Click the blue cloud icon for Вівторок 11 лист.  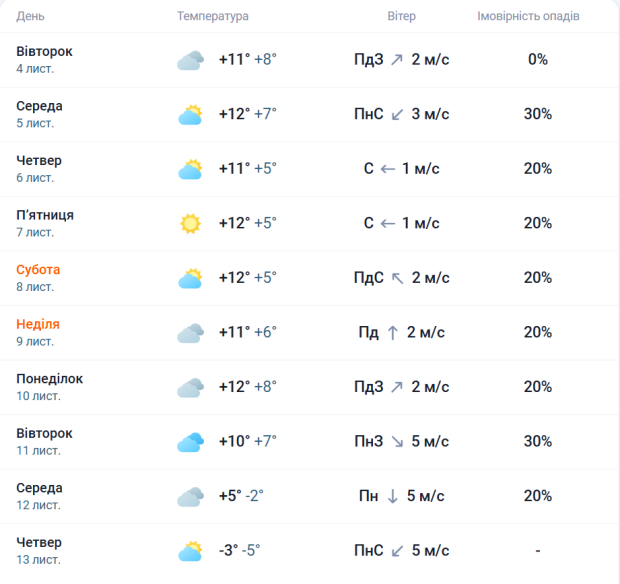click(190, 442)
